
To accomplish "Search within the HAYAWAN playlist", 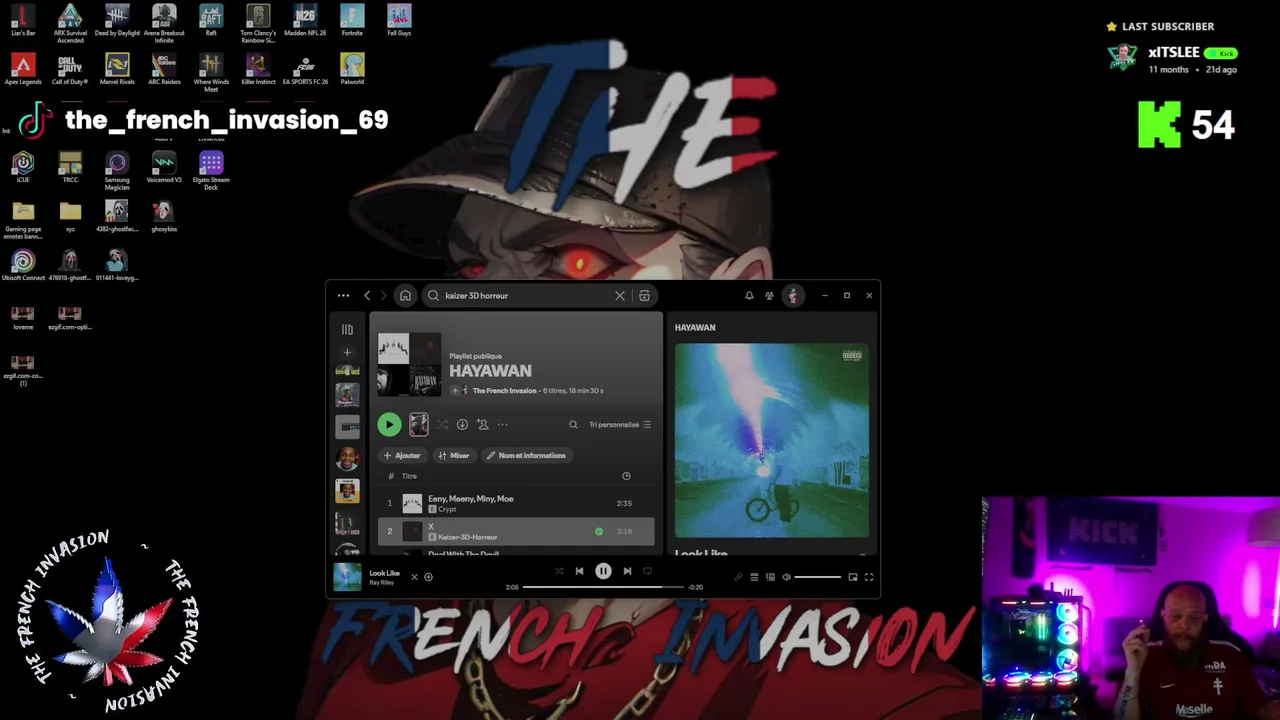I will [573, 425].
